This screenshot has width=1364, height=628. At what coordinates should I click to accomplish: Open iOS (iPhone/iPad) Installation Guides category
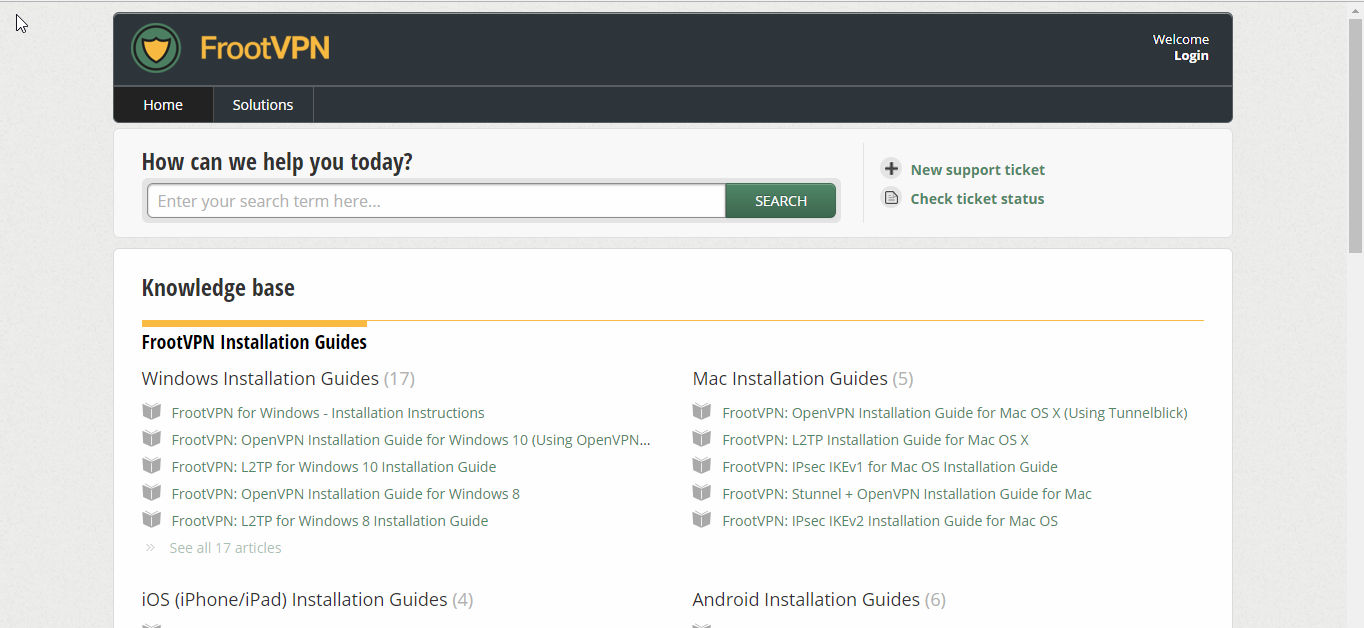tap(294, 599)
